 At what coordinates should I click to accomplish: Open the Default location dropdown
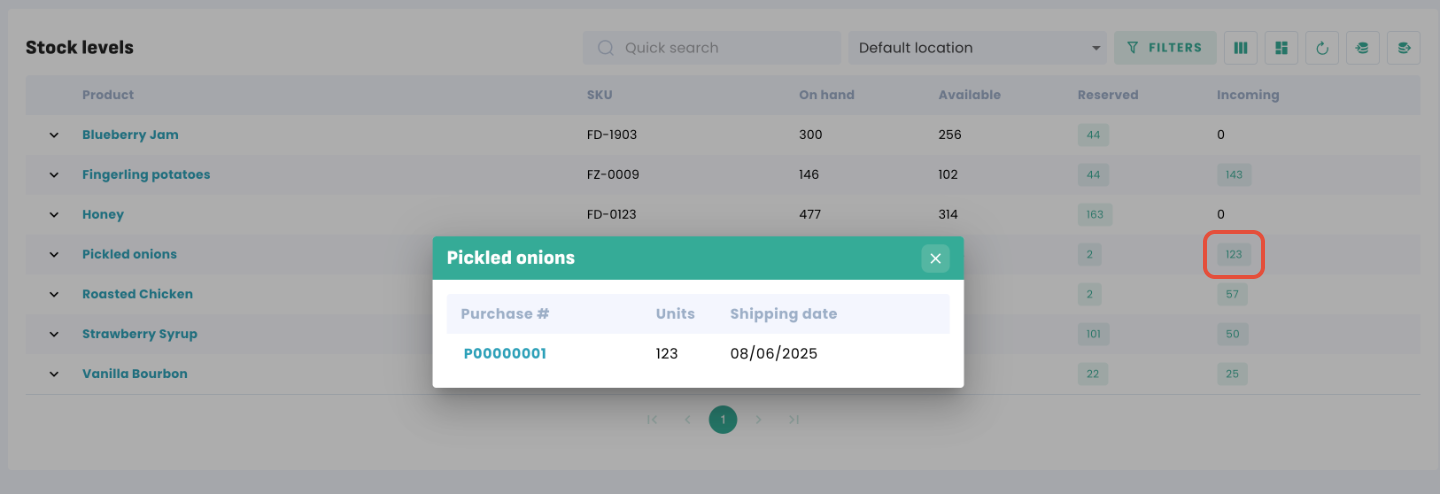point(976,47)
